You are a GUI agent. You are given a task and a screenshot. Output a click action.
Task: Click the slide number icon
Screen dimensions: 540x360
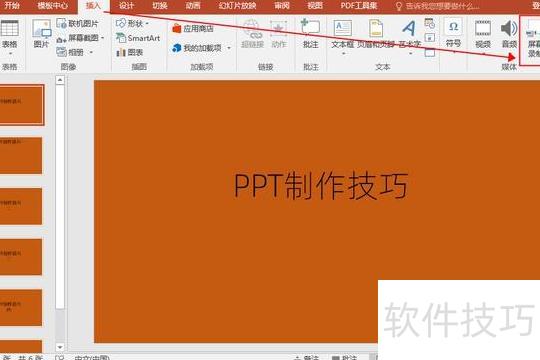click(x=429, y=38)
